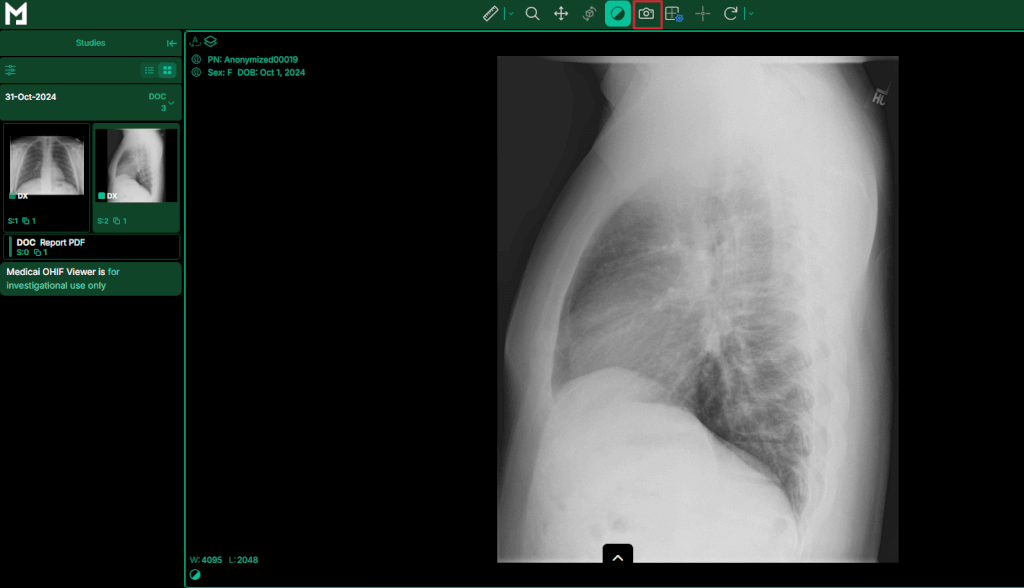Open the grid layout settings icon
This screenshot has height=588, width=1024.
[x=674, y=14]
